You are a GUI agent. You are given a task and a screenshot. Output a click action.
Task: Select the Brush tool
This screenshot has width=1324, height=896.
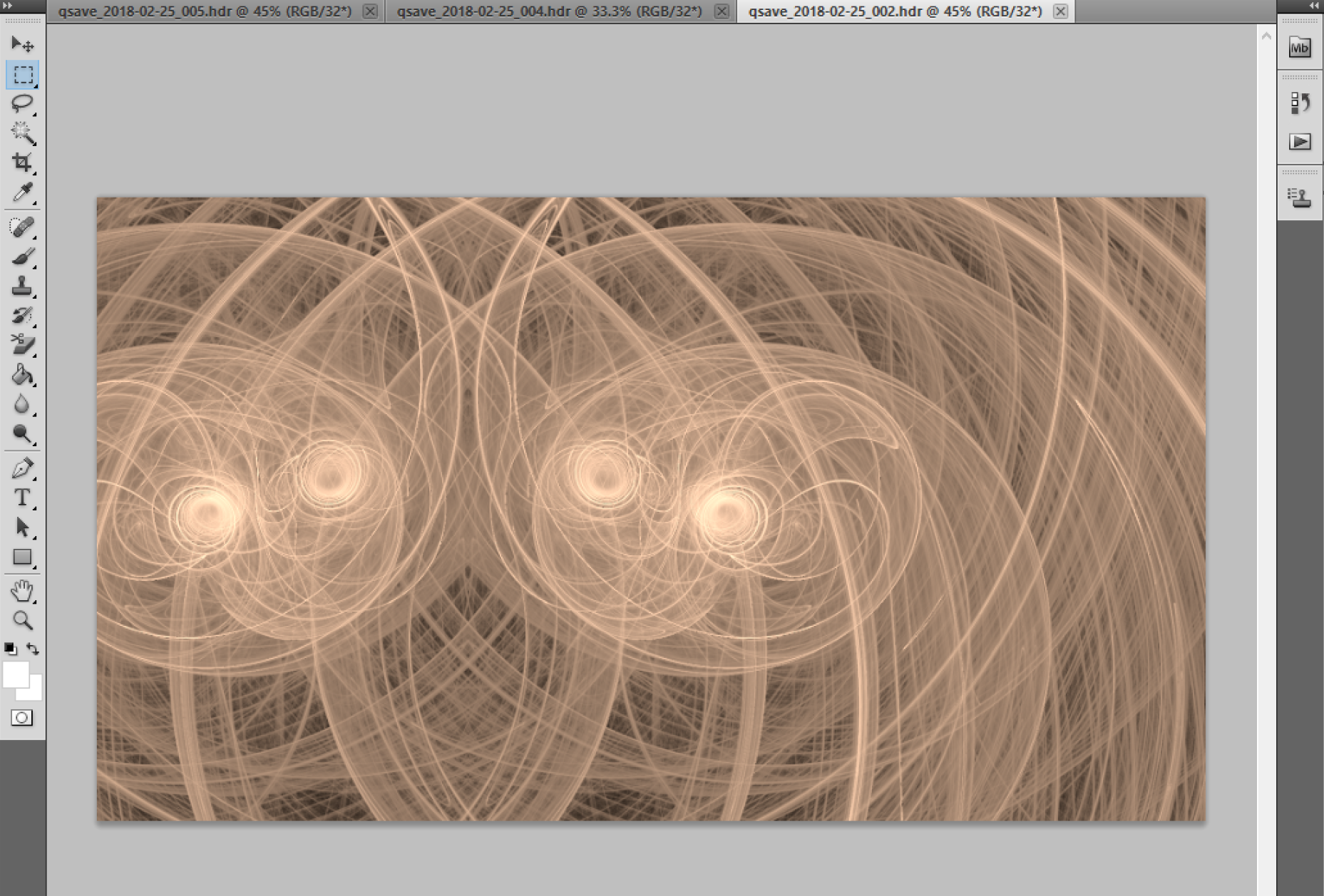(22, 257)
